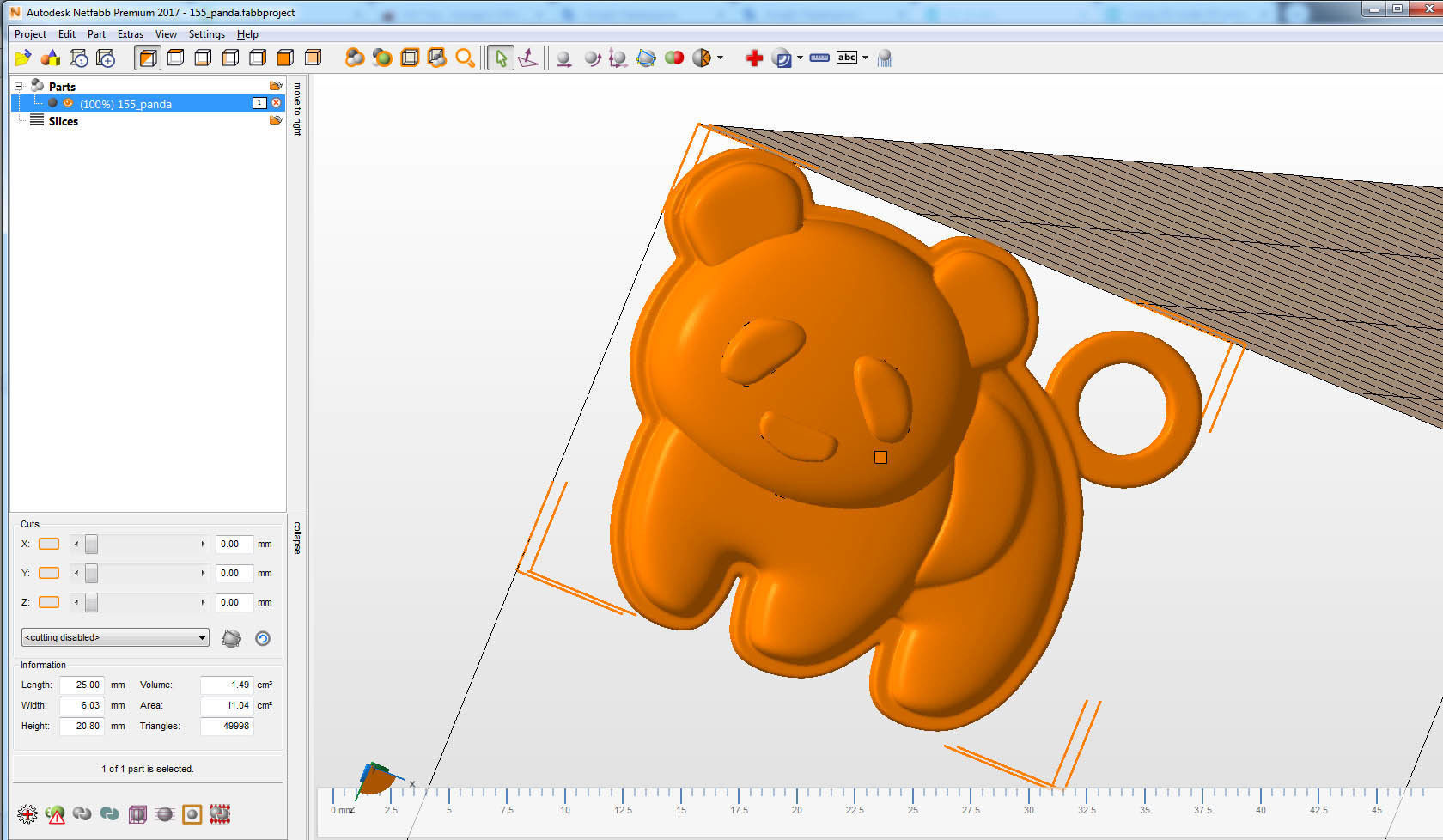Image resolution: width=1443 pixels, height=840 pixels.
Task: Click the striped sphere slicing icon
Action: [x=165, y=813]
